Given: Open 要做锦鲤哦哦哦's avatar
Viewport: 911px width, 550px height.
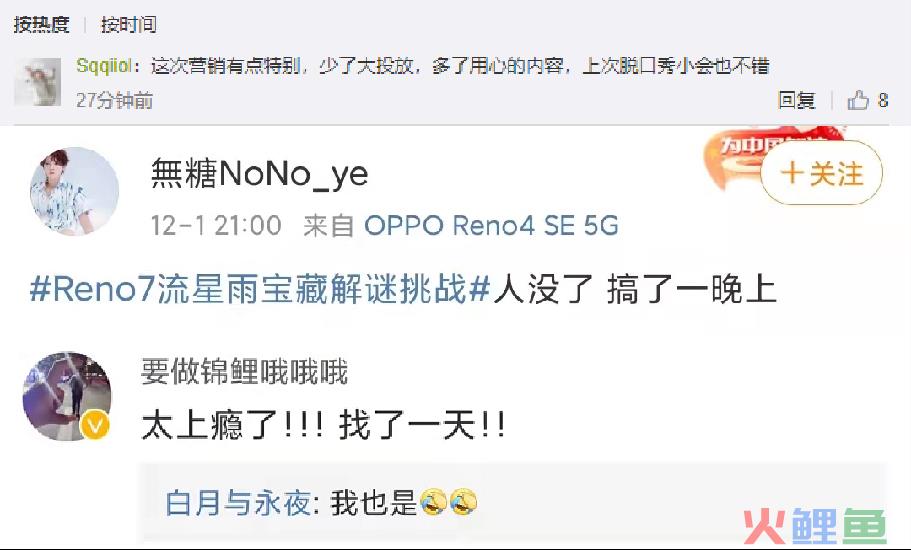Looking at the screenshot, I should tap(67, 396).
